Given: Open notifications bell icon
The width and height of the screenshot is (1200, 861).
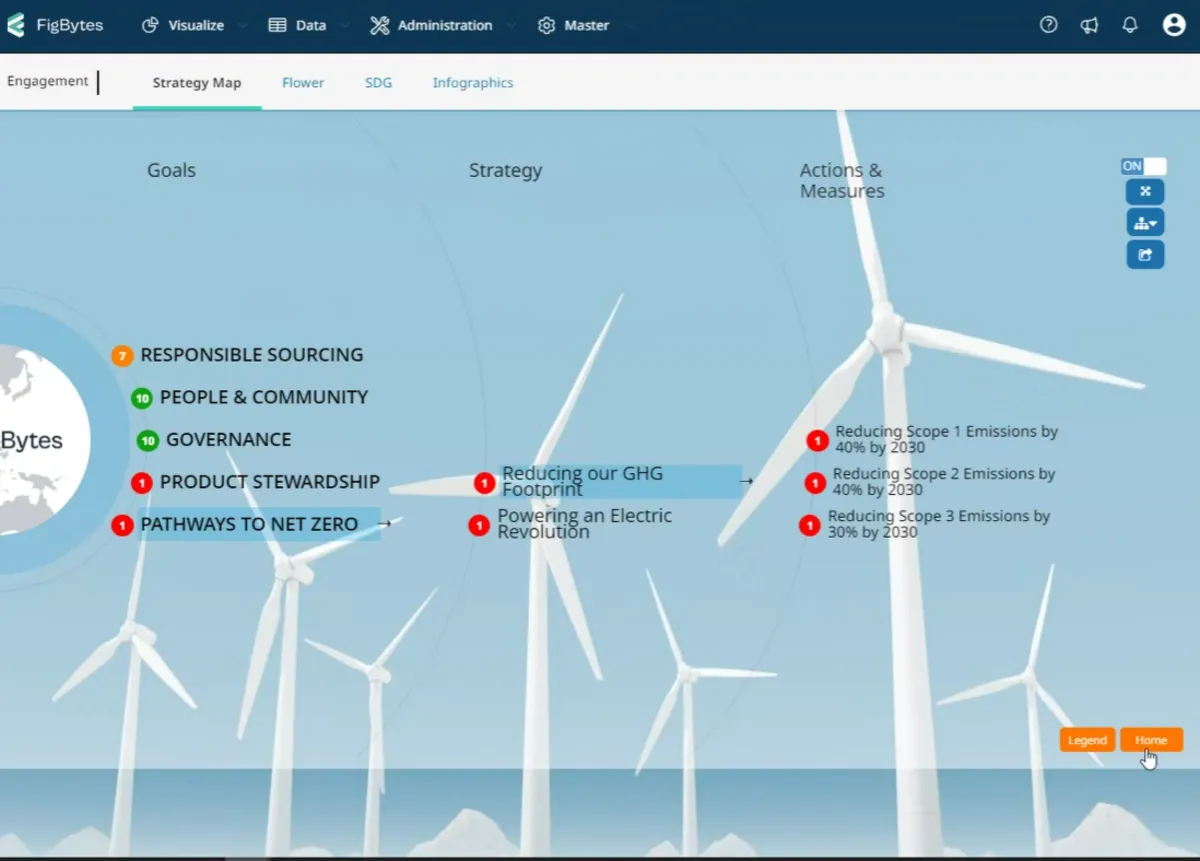Looking at the screenshot, I should (1130, 25).
